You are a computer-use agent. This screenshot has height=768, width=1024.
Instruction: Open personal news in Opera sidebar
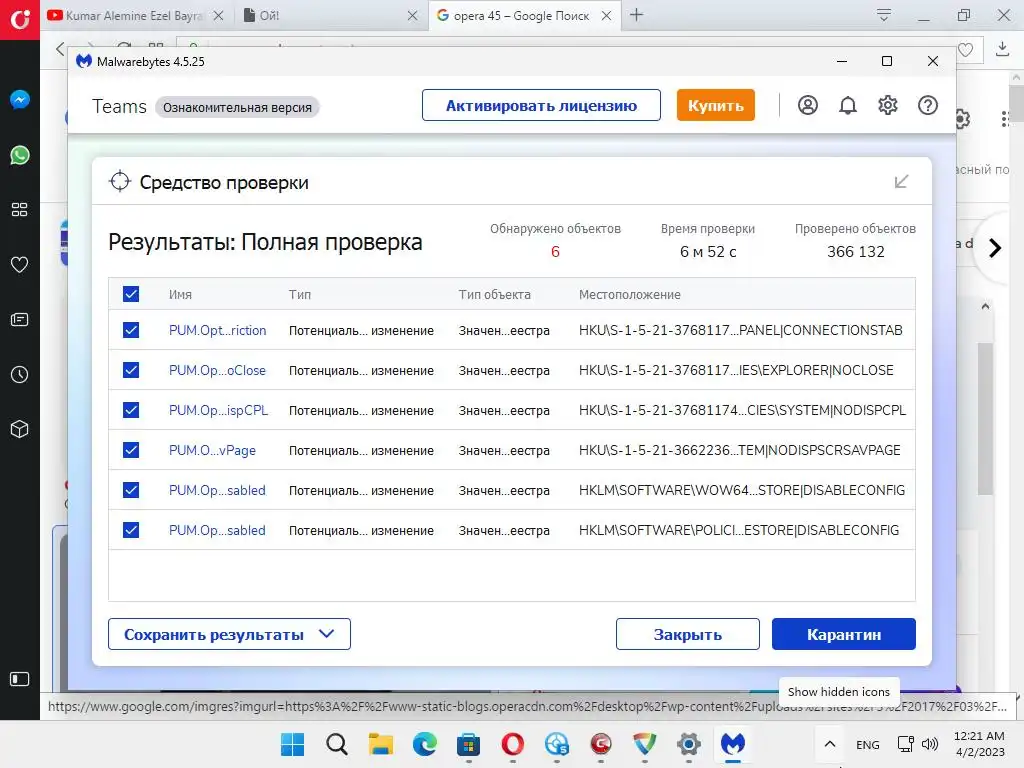(x=20, y=319)
